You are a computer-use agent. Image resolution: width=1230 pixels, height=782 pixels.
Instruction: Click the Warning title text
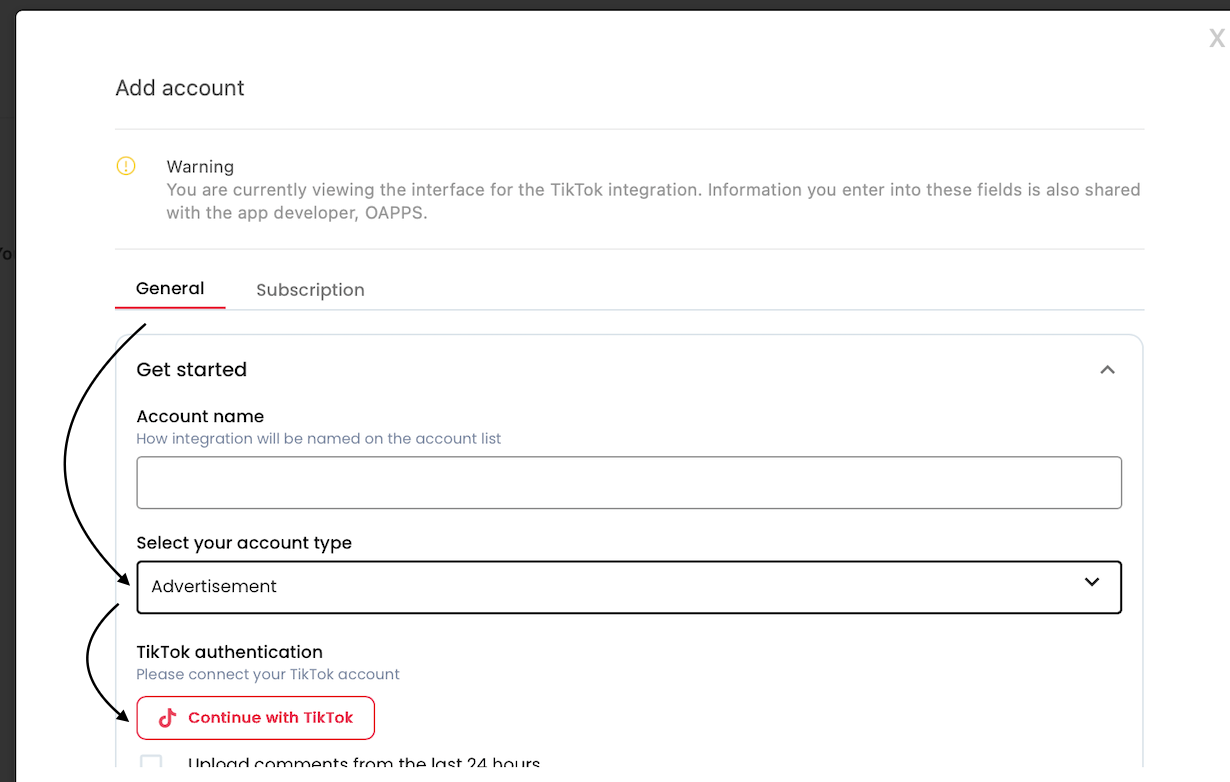[200, 167]
